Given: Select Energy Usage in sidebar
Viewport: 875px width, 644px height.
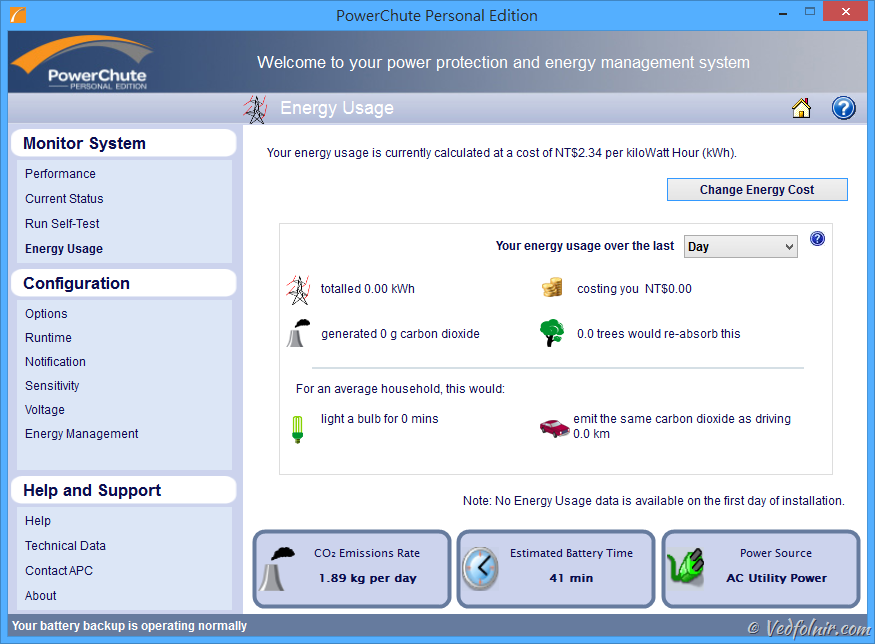Looking at the screenshot, I should (64, 249).
